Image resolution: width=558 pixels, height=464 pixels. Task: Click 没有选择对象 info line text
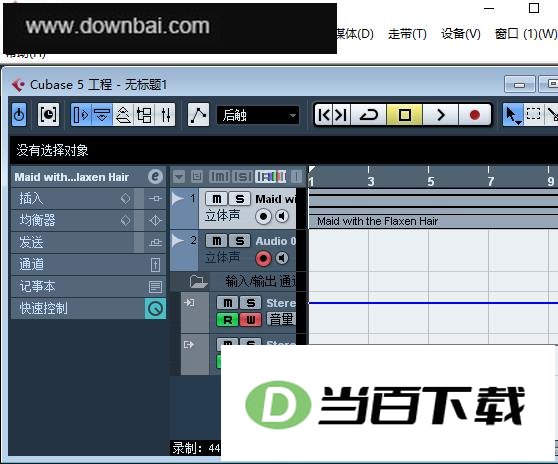(52, 150)
